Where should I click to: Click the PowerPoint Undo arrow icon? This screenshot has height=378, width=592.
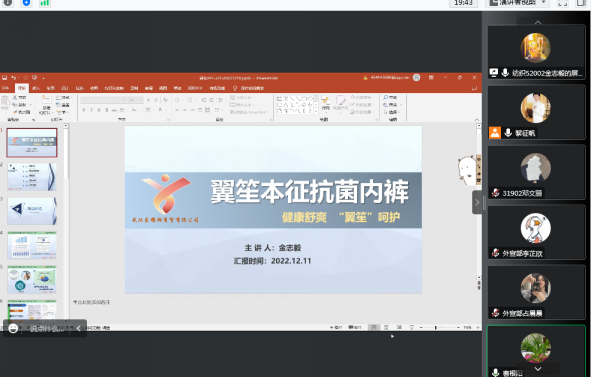[14, 78]
